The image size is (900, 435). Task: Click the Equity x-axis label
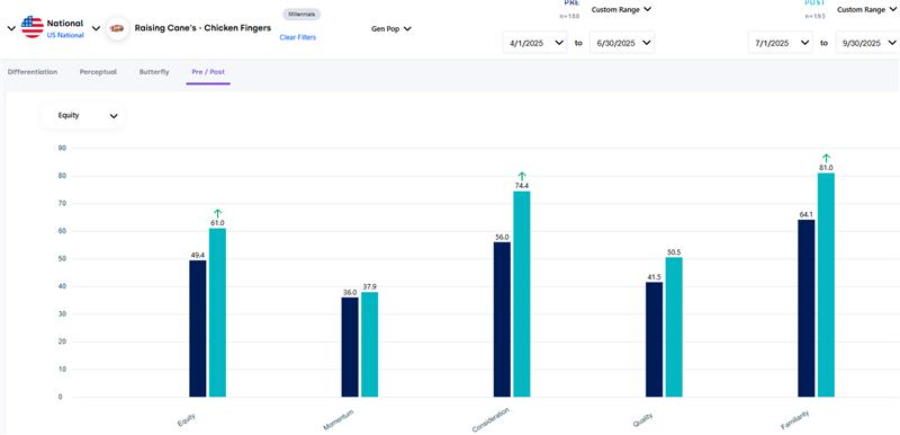(187, 418)
